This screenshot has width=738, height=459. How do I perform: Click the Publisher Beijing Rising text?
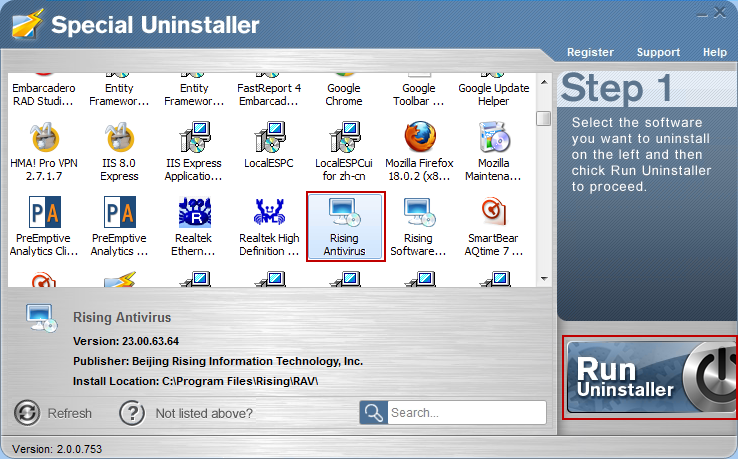218,361
